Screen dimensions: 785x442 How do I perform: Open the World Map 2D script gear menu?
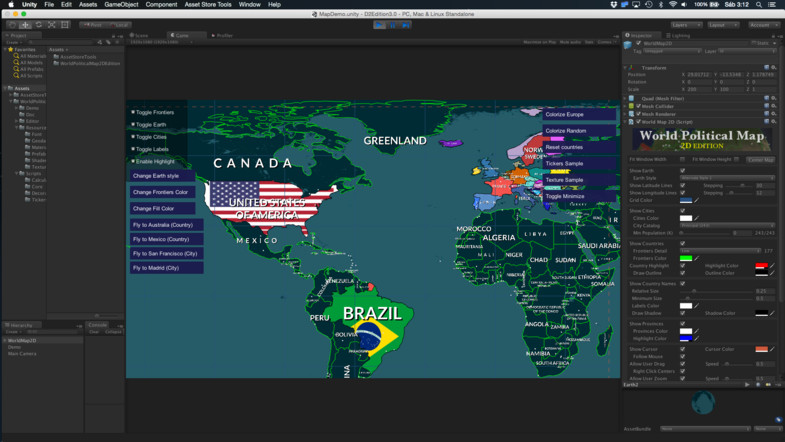pyautogui.click(x=773, y=122)
